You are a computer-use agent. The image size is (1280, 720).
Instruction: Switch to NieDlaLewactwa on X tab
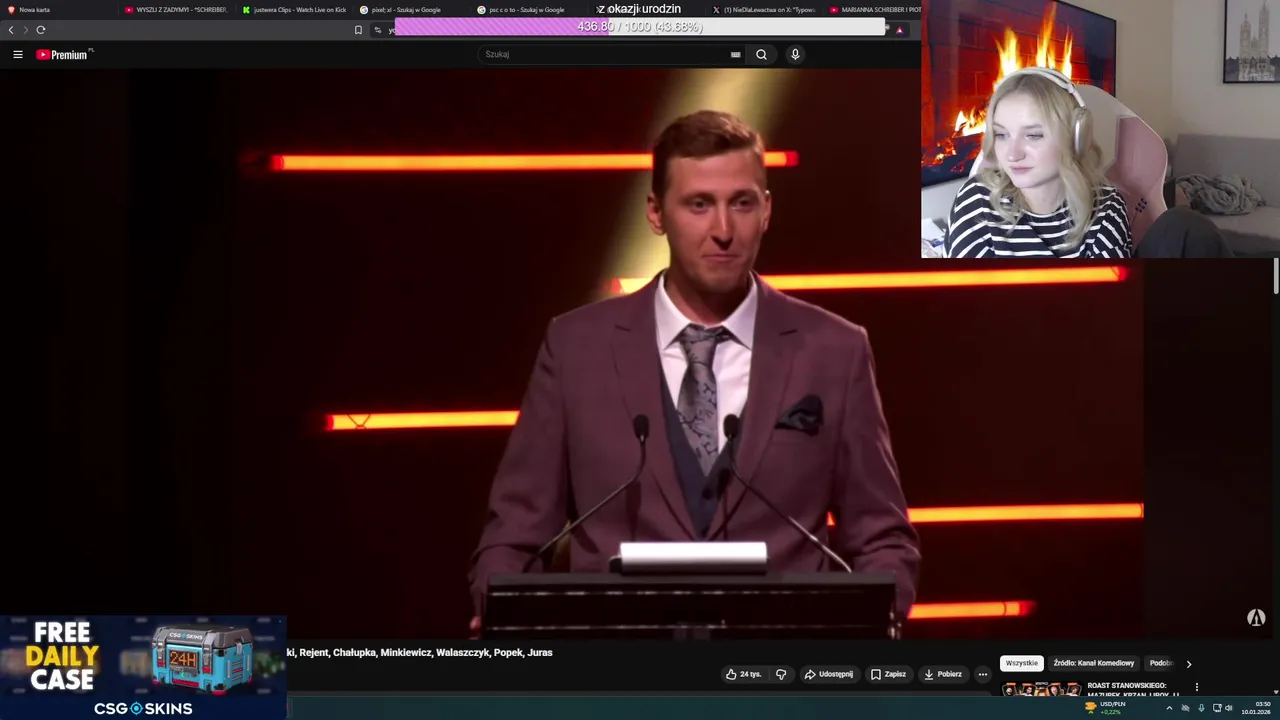click(764, 10)
